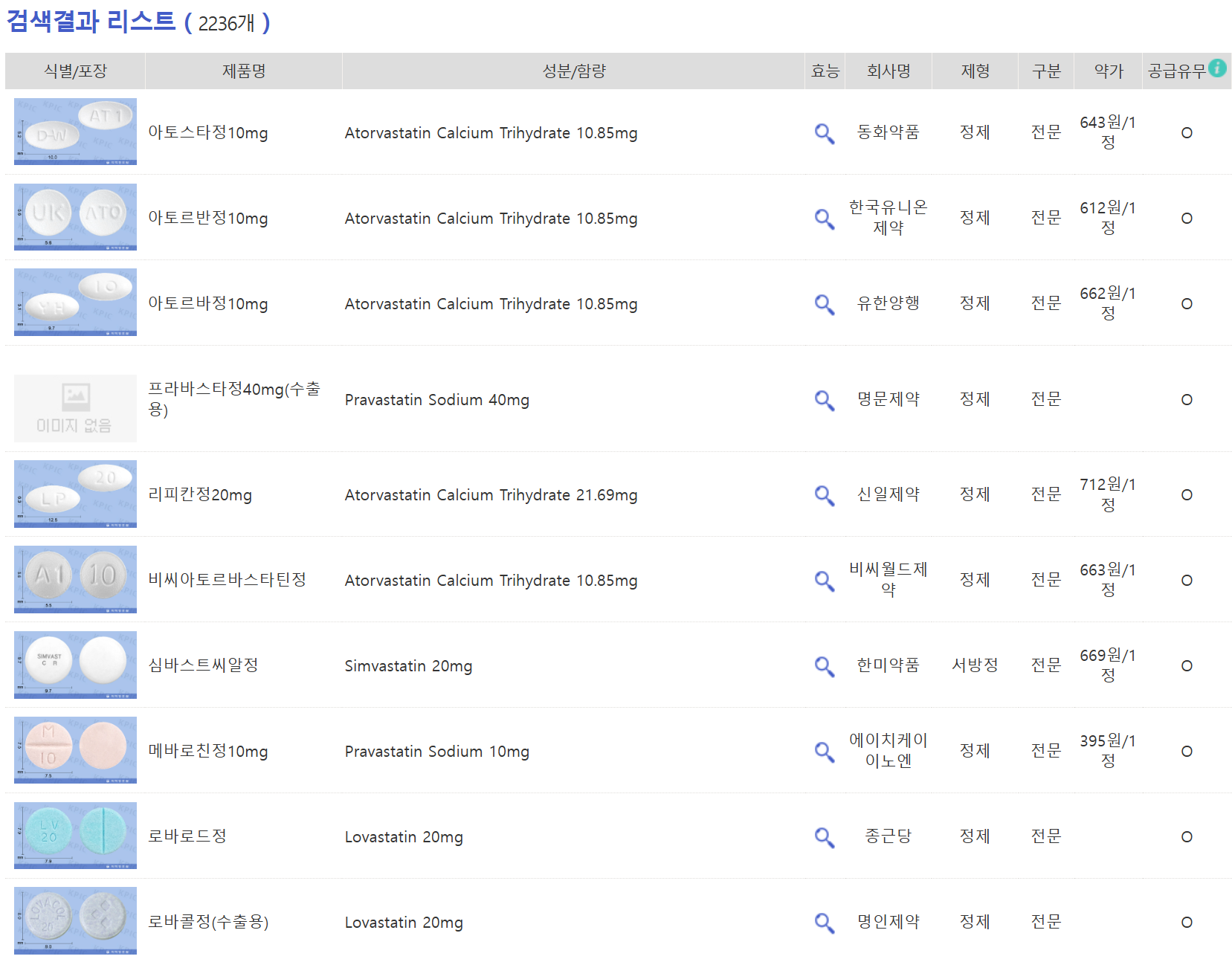Image resolution: width=1232 pixels, height=962 pixels.
Task: Open product 아토르반정10mg
Action: coord(208,219)
